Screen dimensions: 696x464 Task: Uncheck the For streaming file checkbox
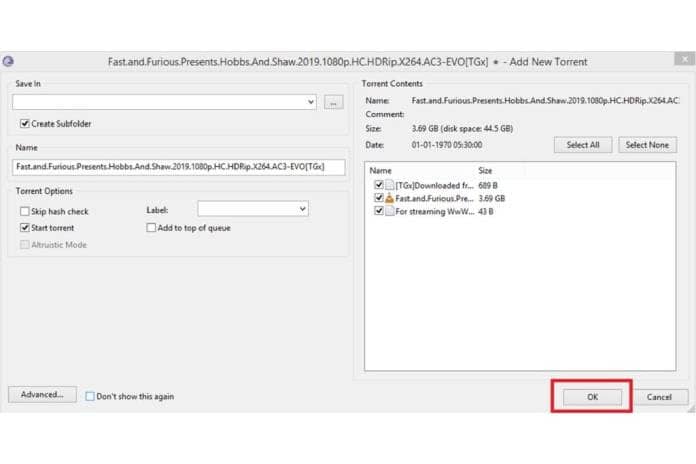tap(378, 211)
